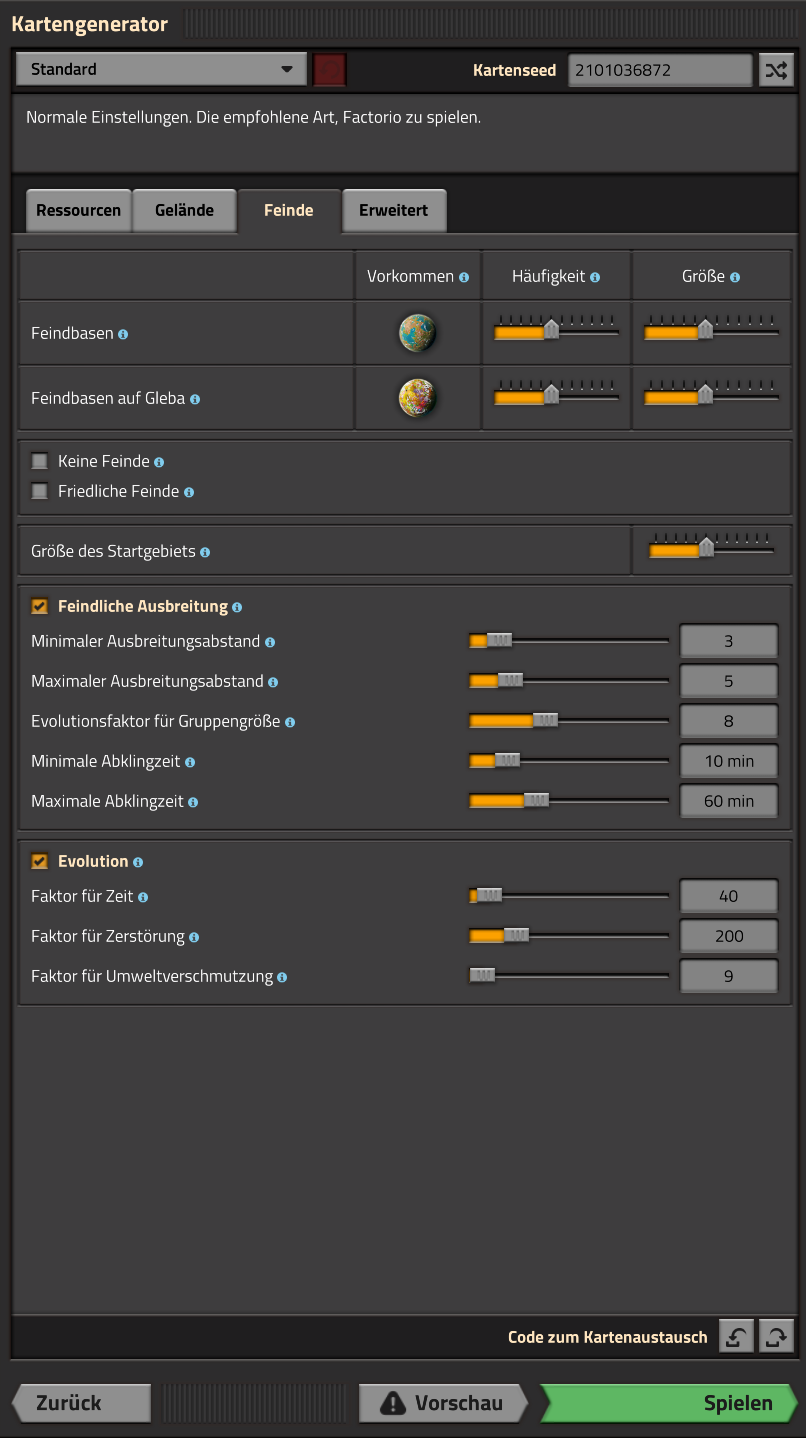Click info icon next to Evolution heading
The image size is (806, 1438).
click(138, 862)
